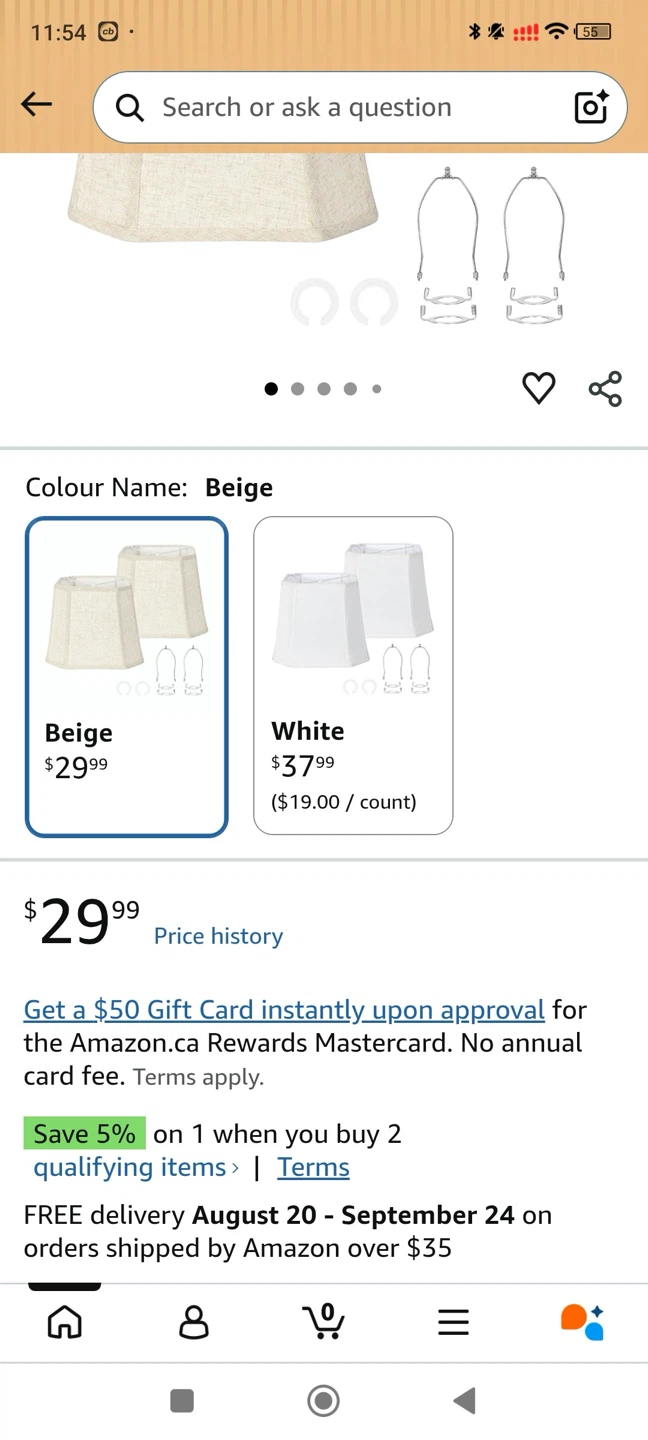This screenshot has height=1440, width=648.
Task: Open account profile tab
Action: pos(194,1322)
